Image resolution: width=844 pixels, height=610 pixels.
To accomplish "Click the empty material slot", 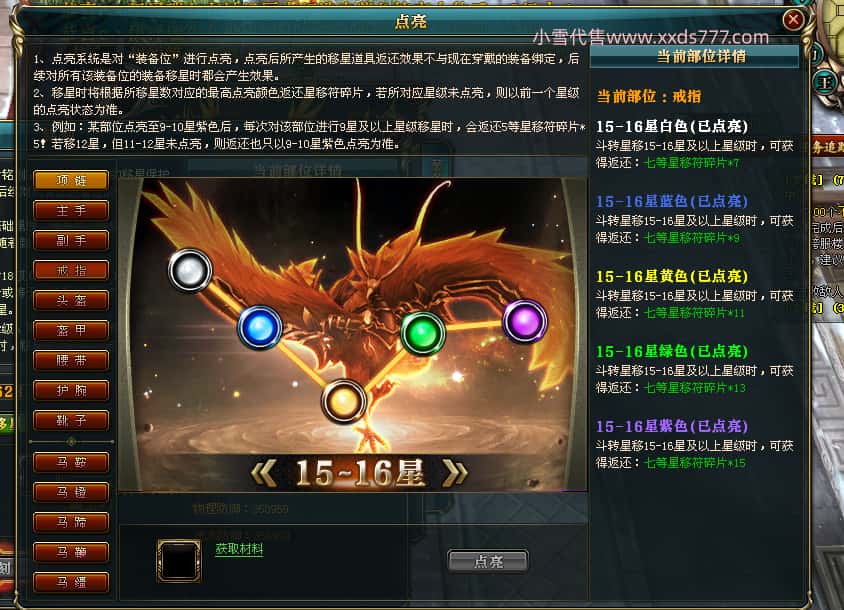I will click(x=179, y=561).
